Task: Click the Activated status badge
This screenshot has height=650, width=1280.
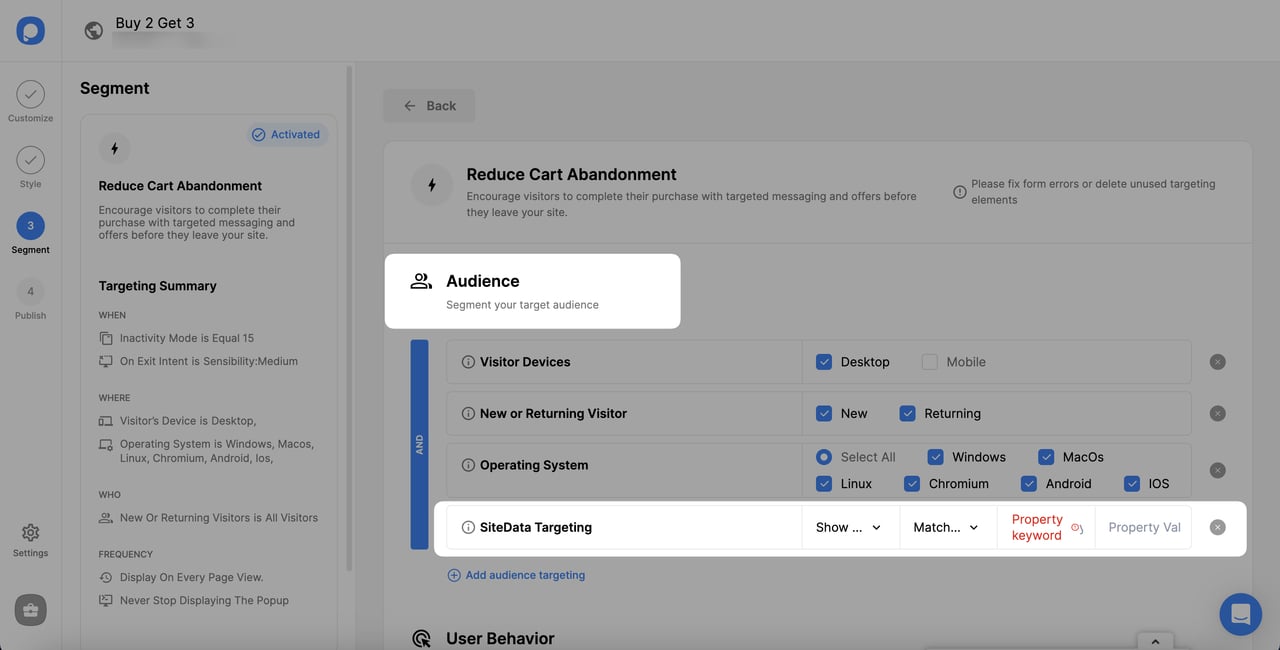Action: (x=286, y=135)
